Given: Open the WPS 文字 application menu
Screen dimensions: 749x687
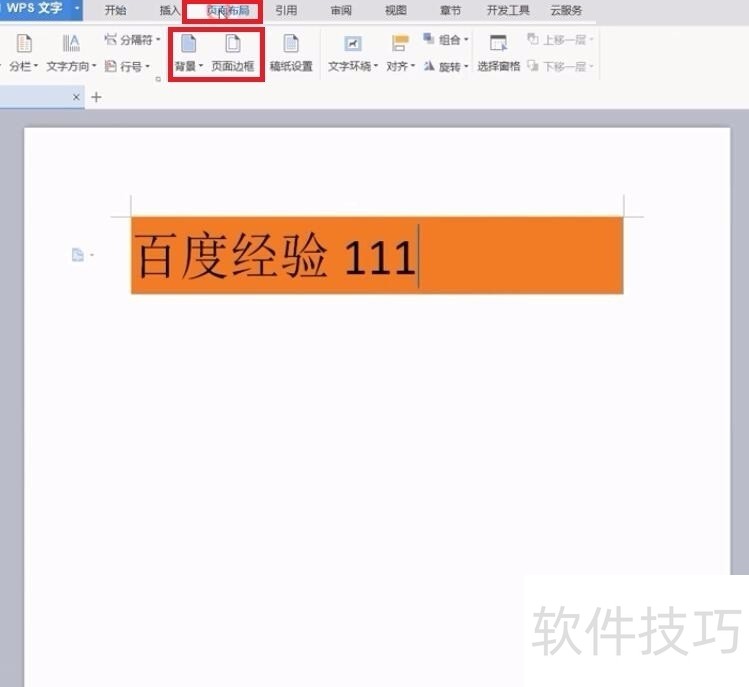Looking at the screenshot, I should [34, 8].
